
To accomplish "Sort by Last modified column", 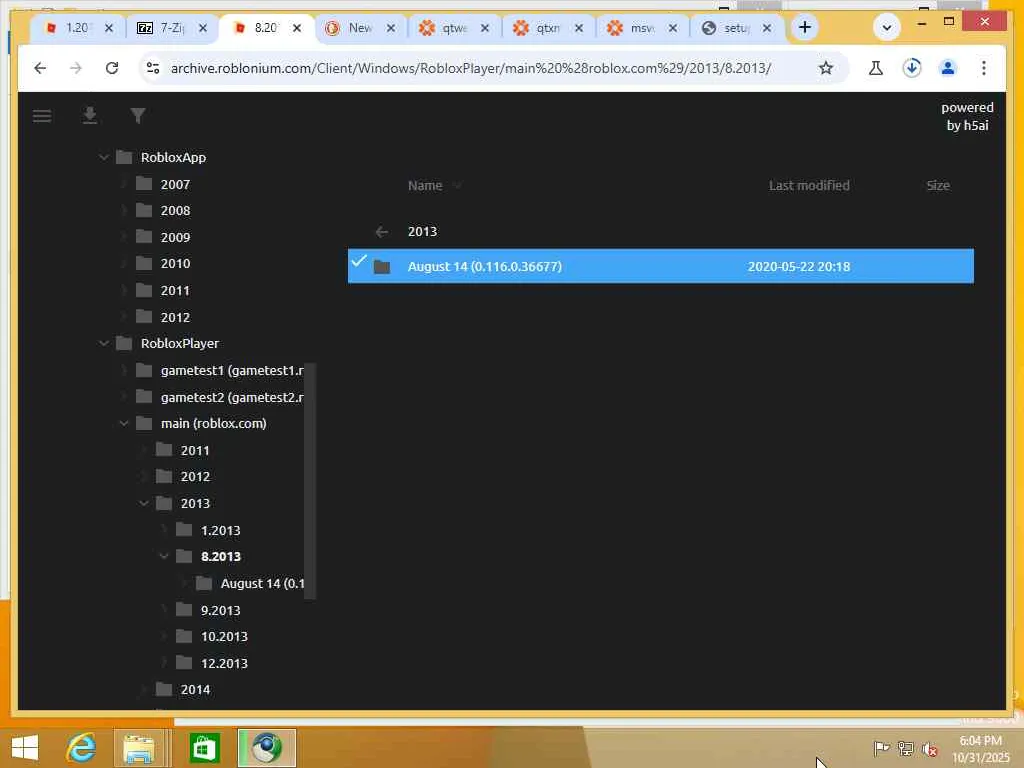I will point(809,185).
